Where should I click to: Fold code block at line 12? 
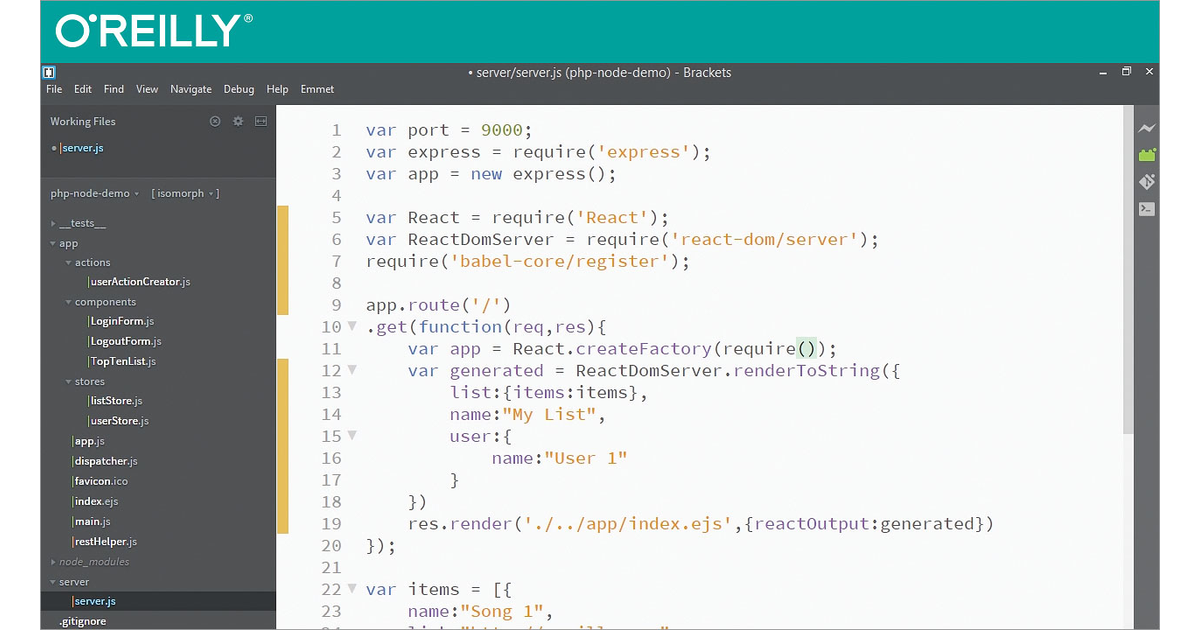click(x=351, y=371)
